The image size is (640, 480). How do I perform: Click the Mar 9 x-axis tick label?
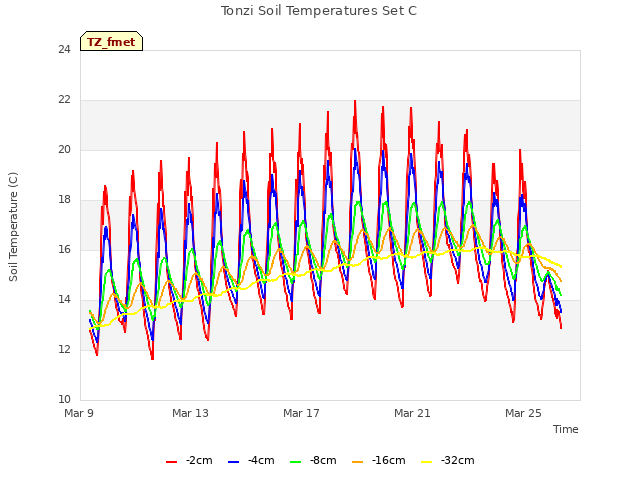(x=79, y=413)
